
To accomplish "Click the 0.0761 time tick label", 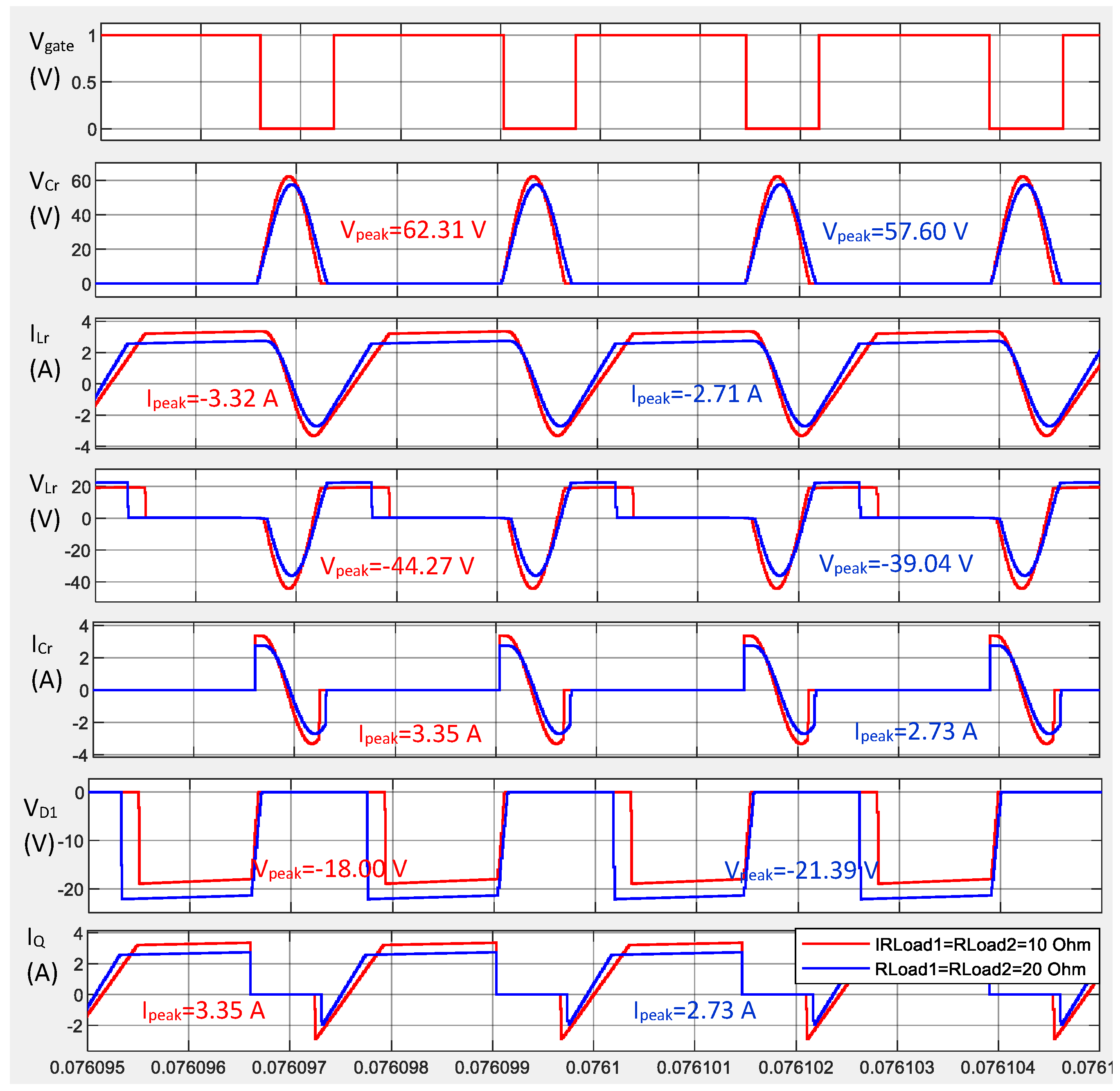I will coord(593,1068).
